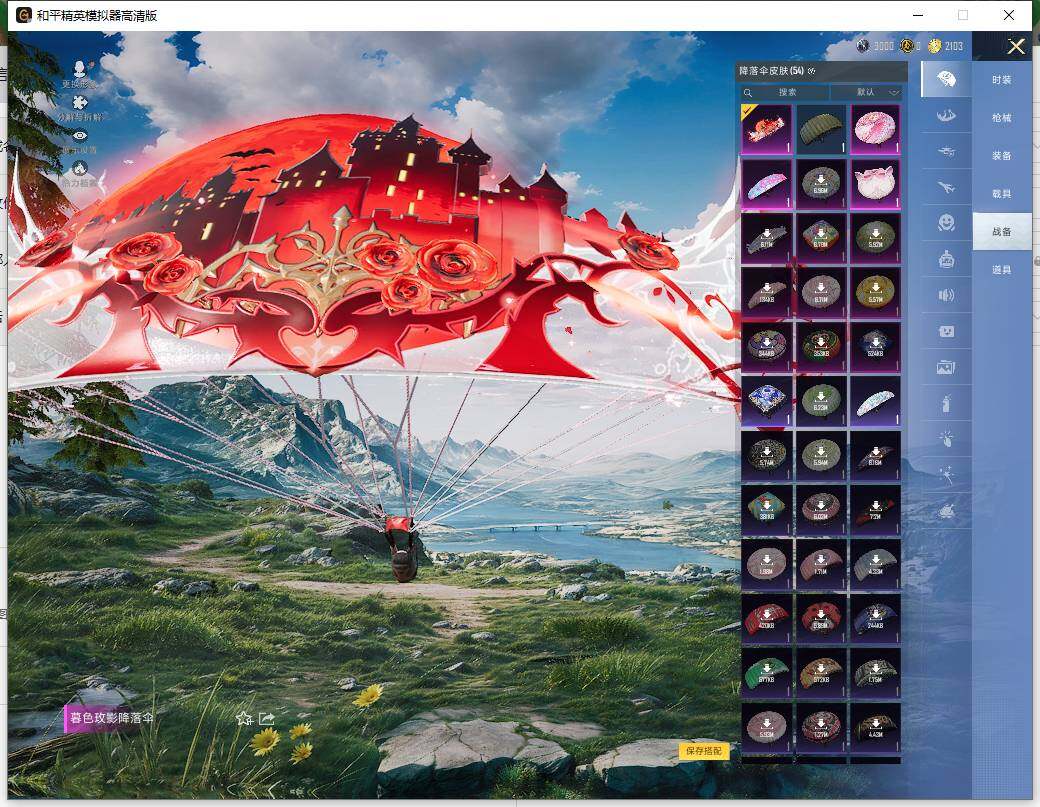Select the pink cat-eared parachute thumbnail

875,183
